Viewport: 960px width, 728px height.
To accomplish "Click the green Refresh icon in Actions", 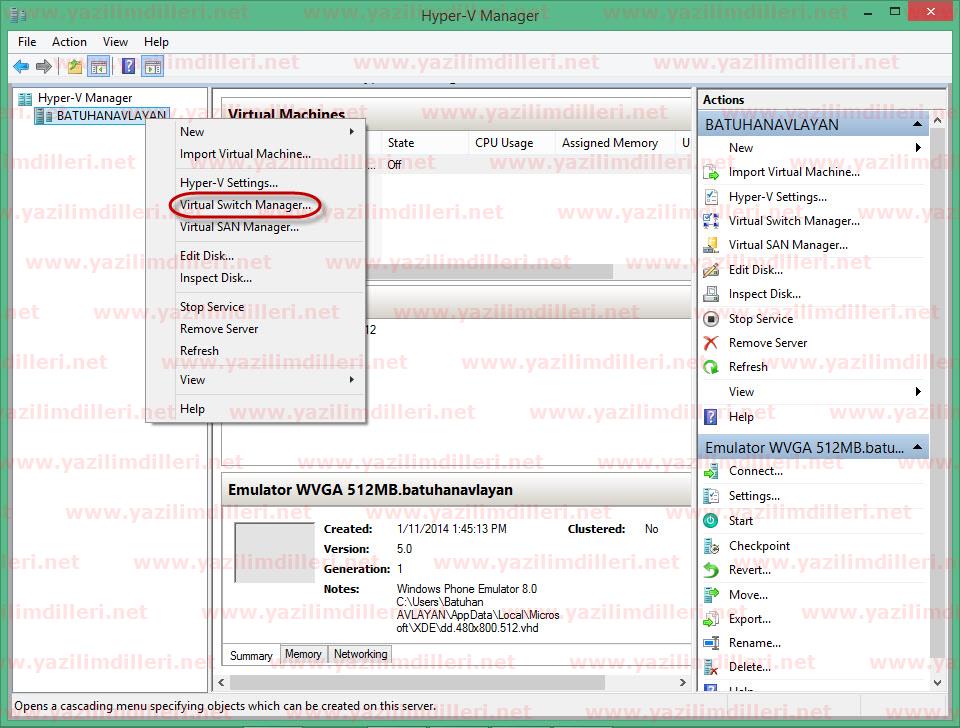I will (711, 367).
